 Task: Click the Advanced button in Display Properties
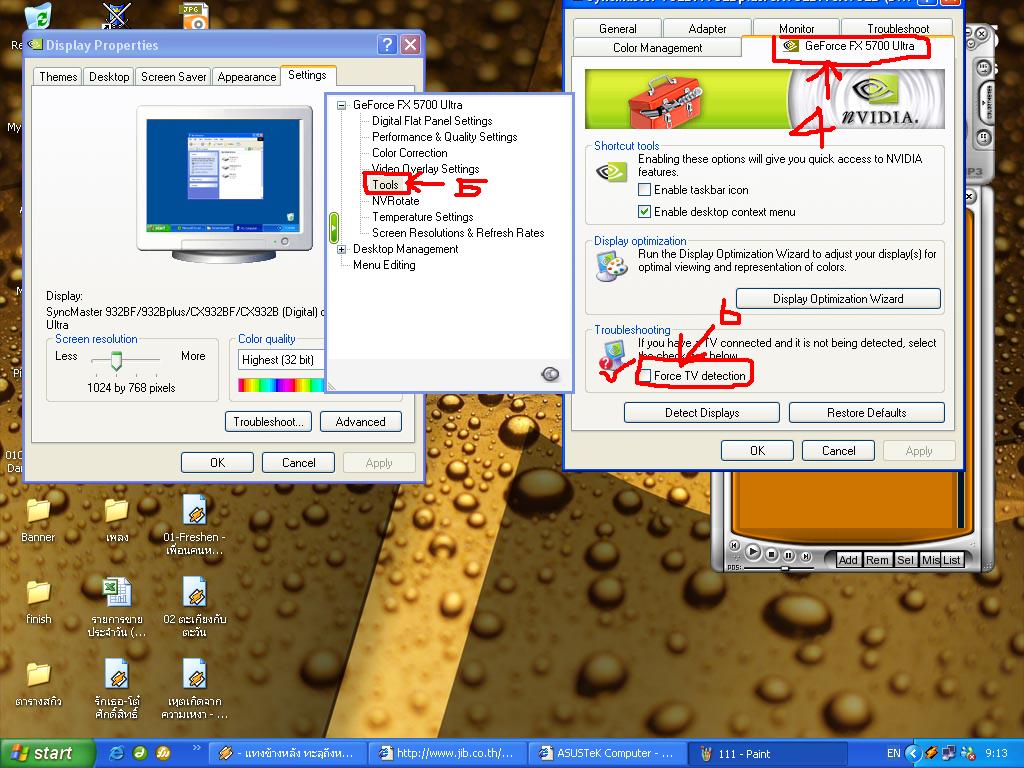pyautogui.click(x=360, y=422)
